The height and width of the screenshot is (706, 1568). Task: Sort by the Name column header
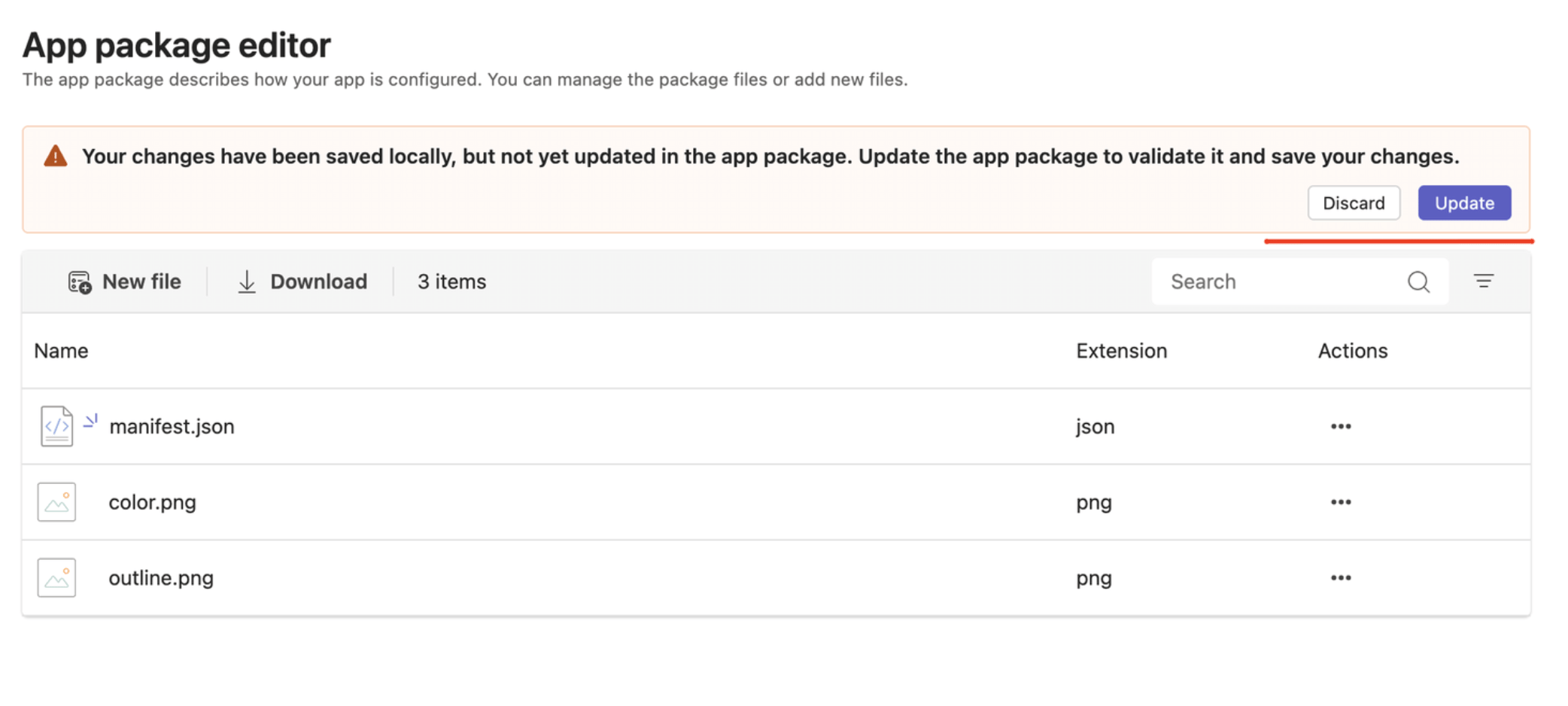pos(61,351)
